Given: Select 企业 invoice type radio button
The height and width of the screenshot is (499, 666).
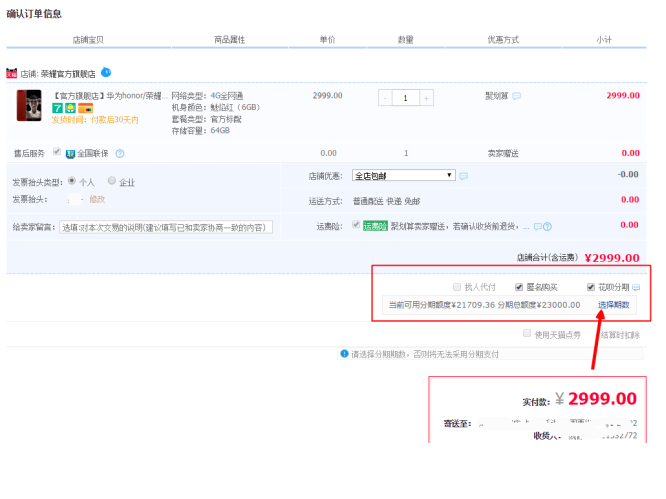Looking at the screenshot, I should (112, 181).
